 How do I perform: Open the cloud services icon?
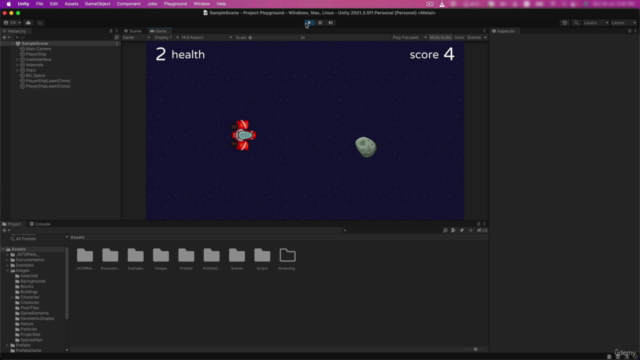point(28,23)
